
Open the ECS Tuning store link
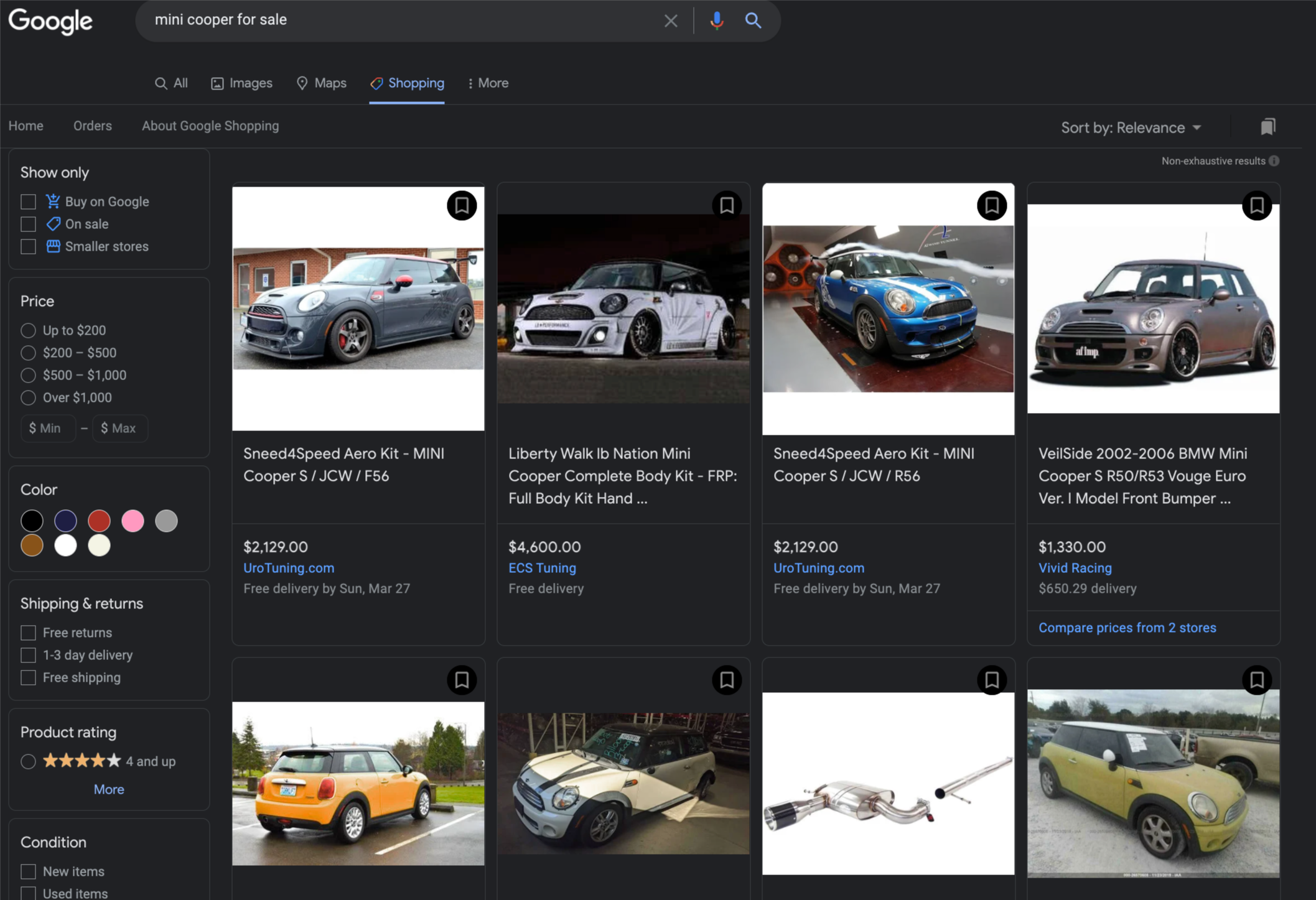(542, 568)
